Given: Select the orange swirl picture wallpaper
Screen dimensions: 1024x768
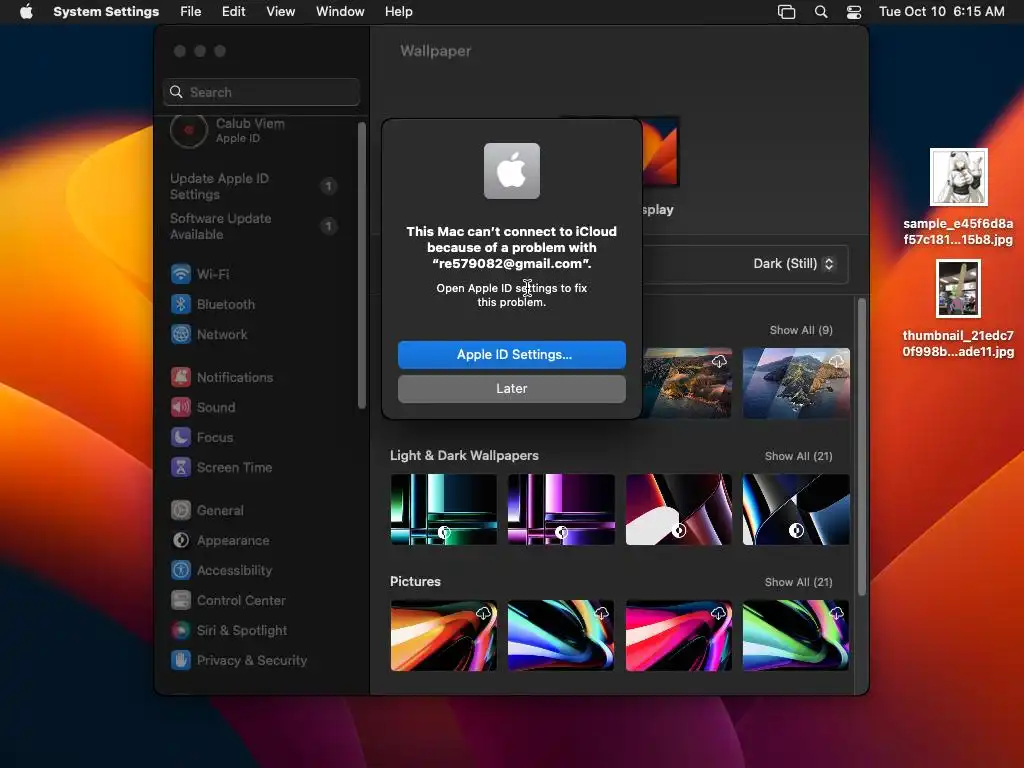Looking at the screenshot, I should [443, 635].
